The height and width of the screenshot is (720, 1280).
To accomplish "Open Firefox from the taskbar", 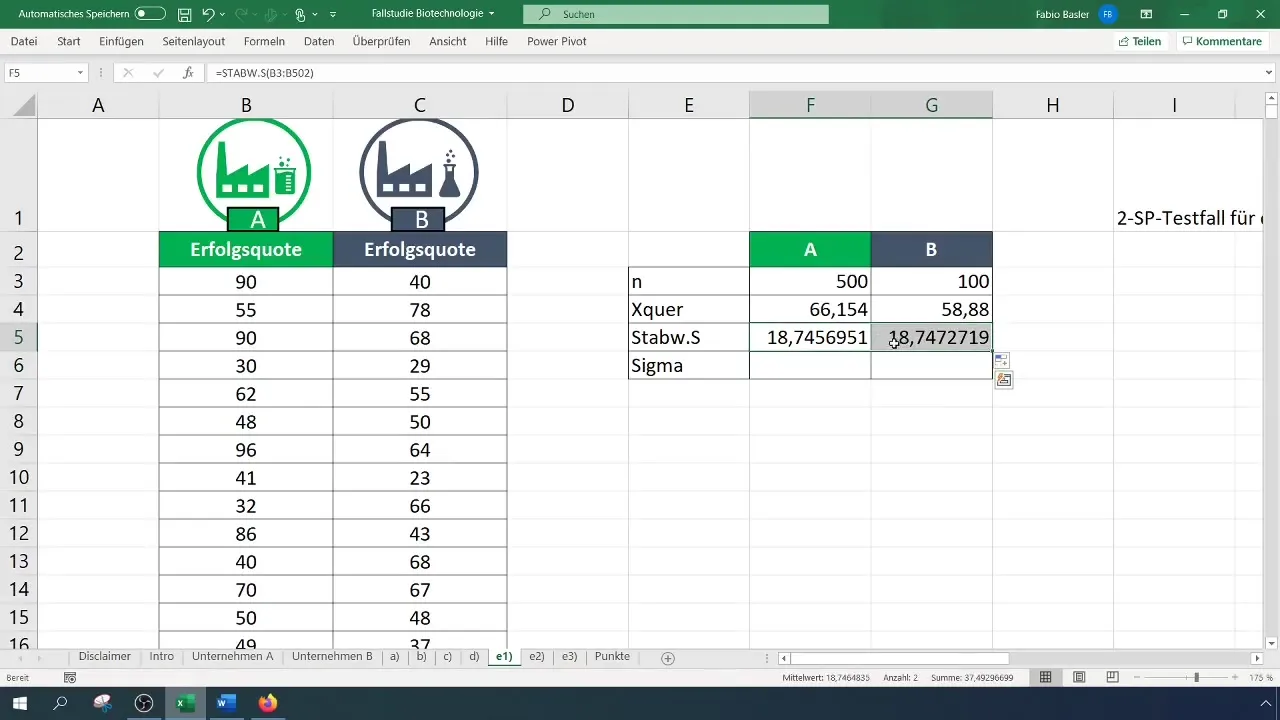I will pyautogui.click(x=267, y=703).
